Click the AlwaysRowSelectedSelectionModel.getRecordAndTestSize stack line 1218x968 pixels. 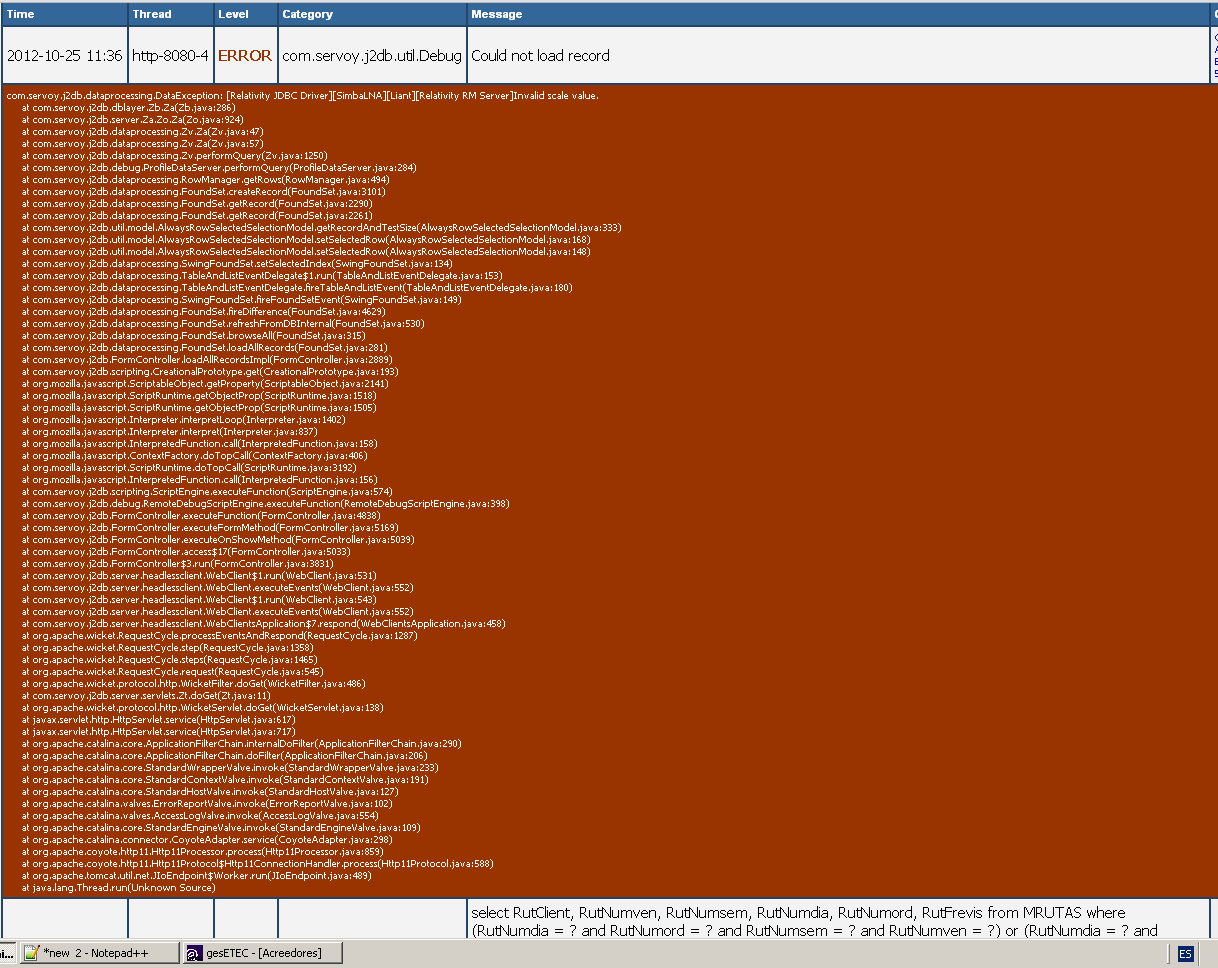coord(321,227)
